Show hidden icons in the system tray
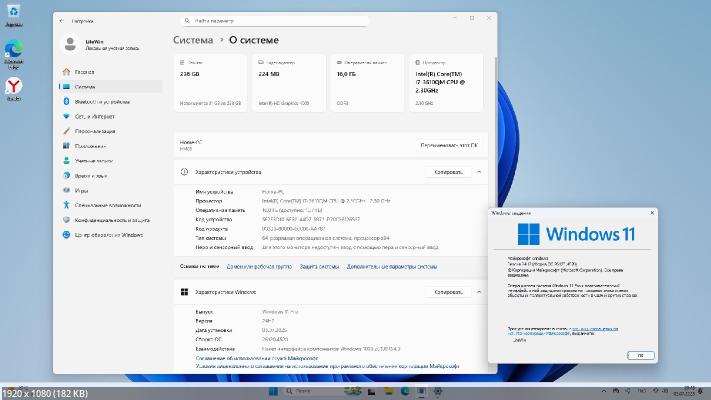Viewport: 711px width, 400px height. 604,391
